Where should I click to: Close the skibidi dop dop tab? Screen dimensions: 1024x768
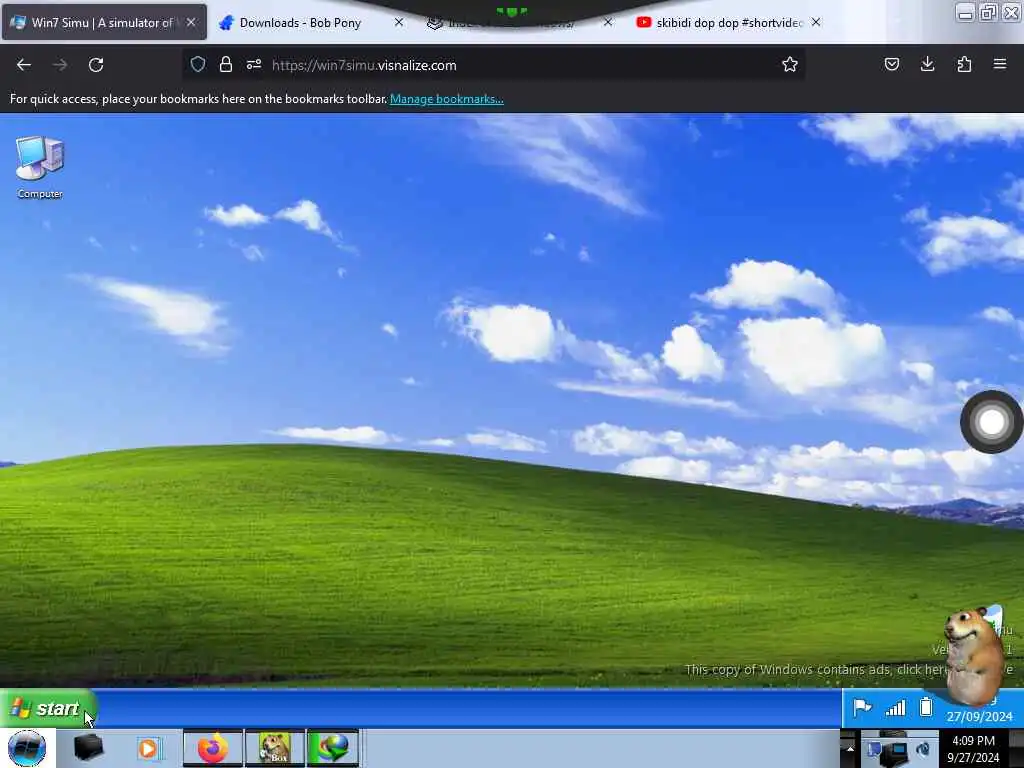pyautogui.click(x=816, y=22)
